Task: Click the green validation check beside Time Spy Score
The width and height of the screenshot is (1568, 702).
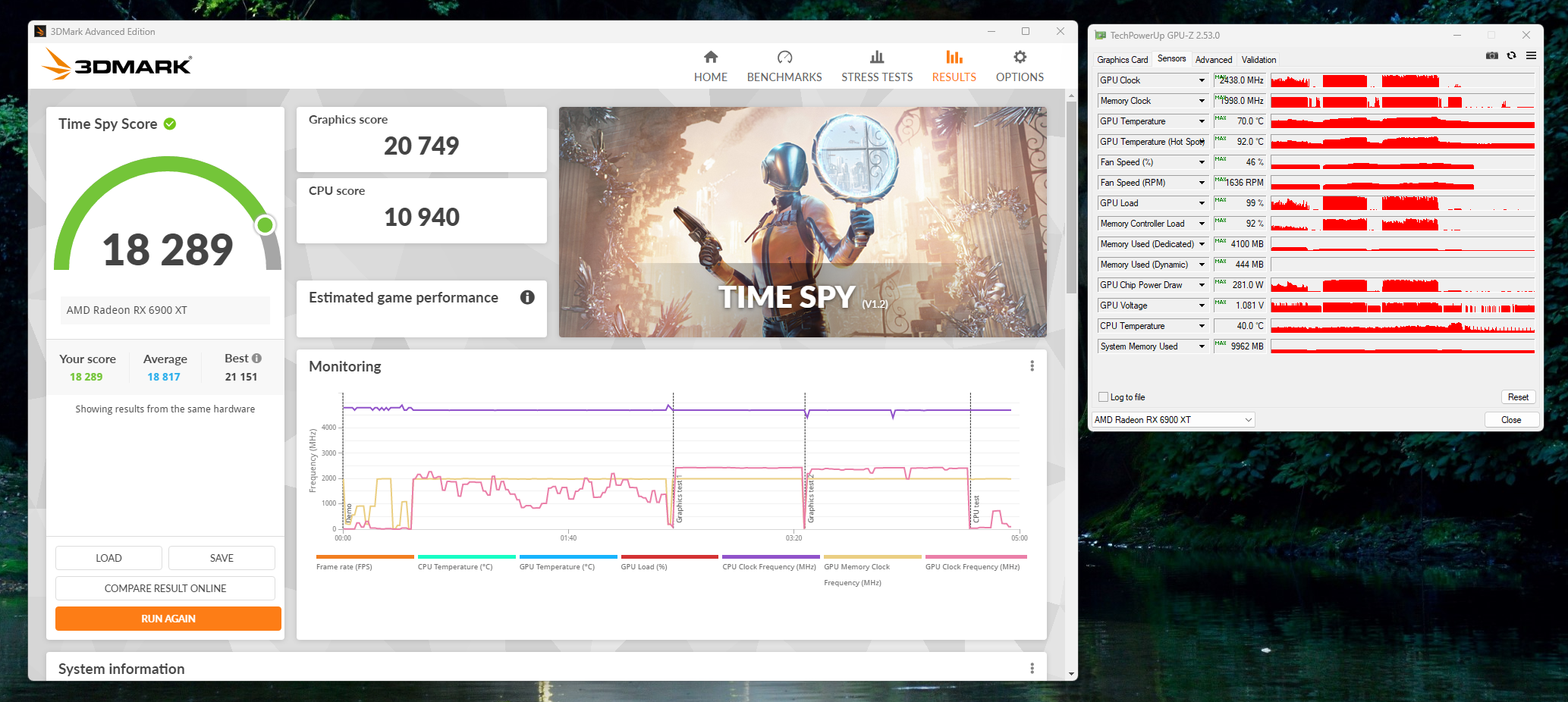Action: 170,124
